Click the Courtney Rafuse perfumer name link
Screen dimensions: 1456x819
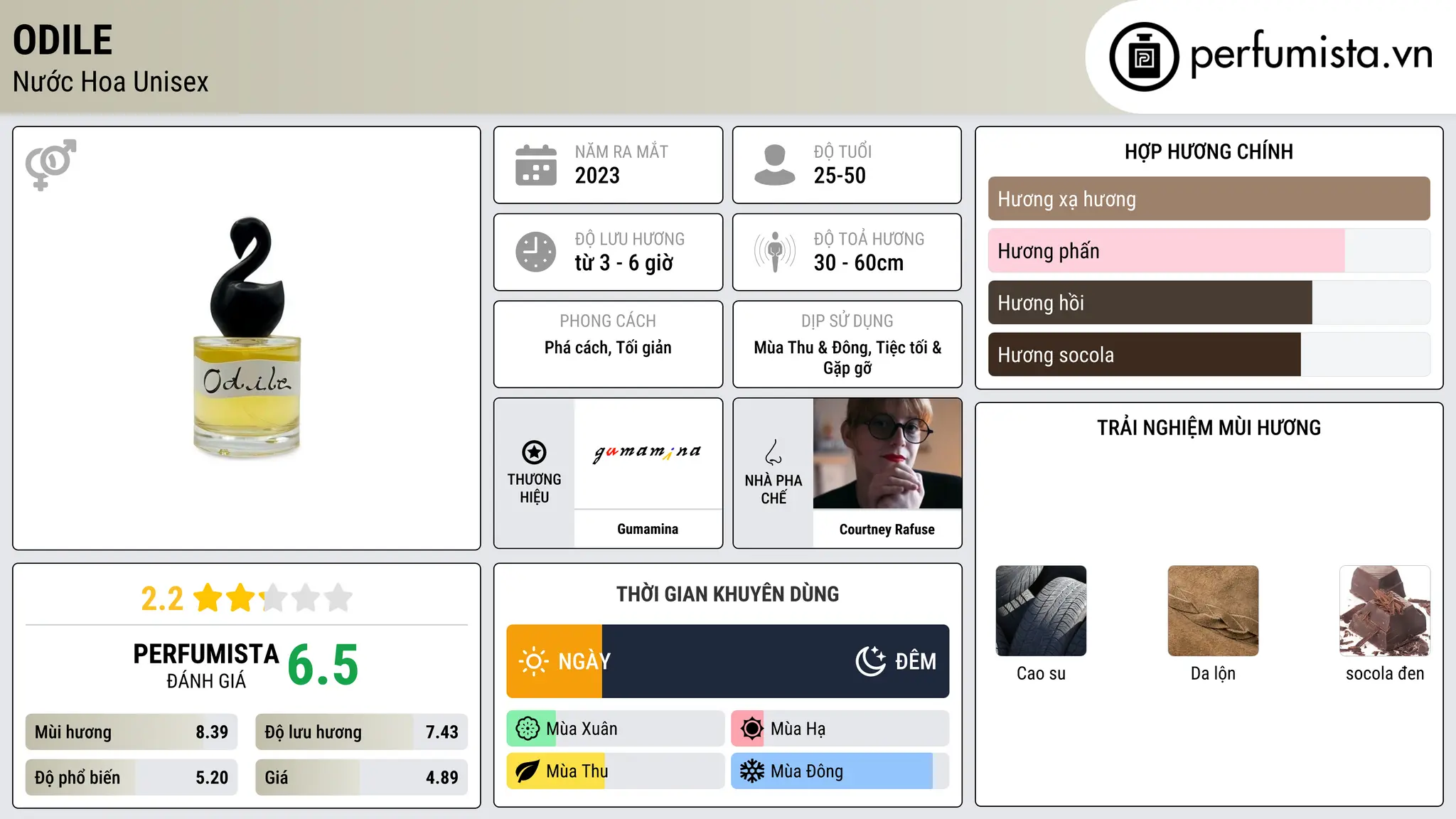pos(887,529)
